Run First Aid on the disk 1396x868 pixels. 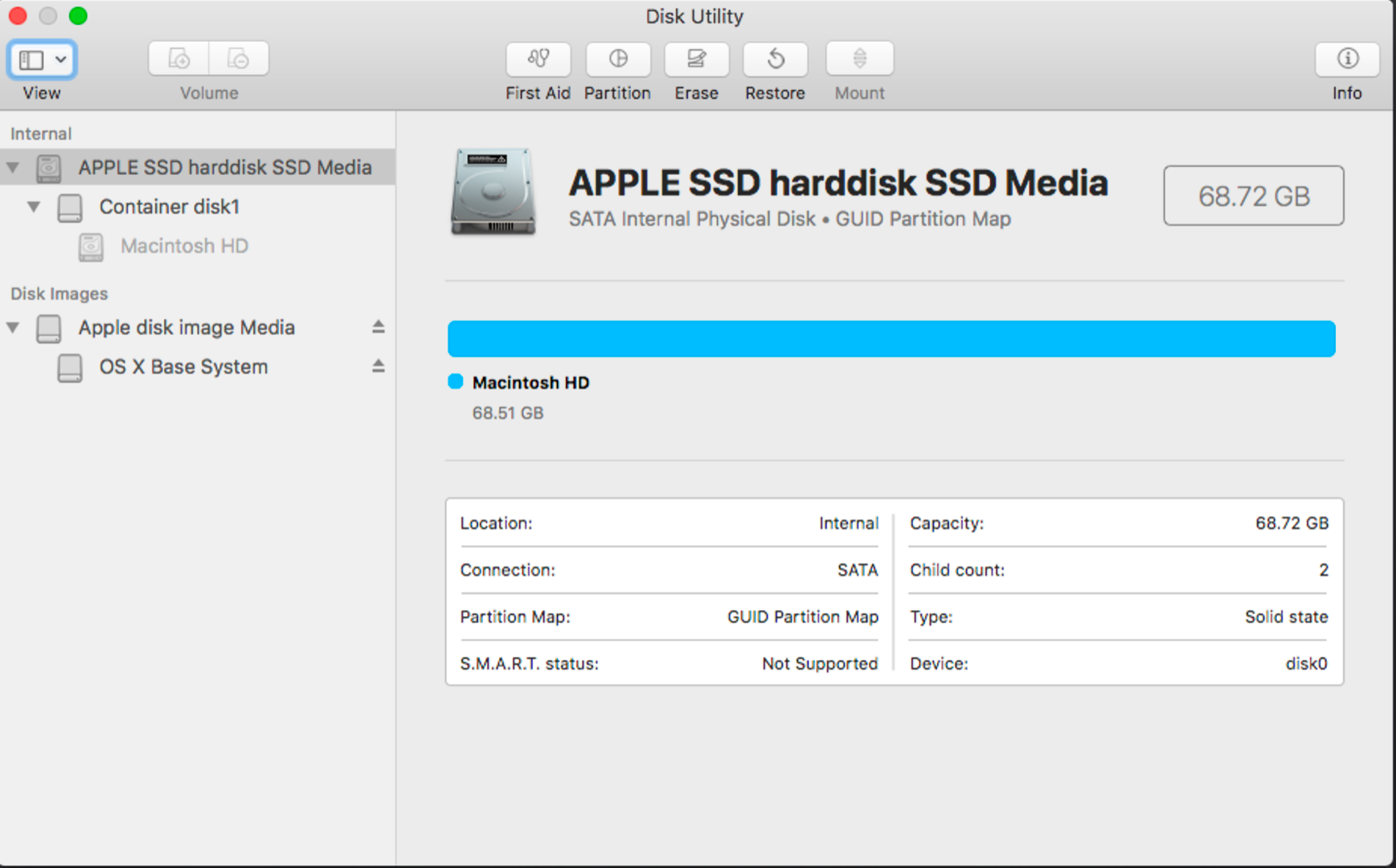pos(538,59)
